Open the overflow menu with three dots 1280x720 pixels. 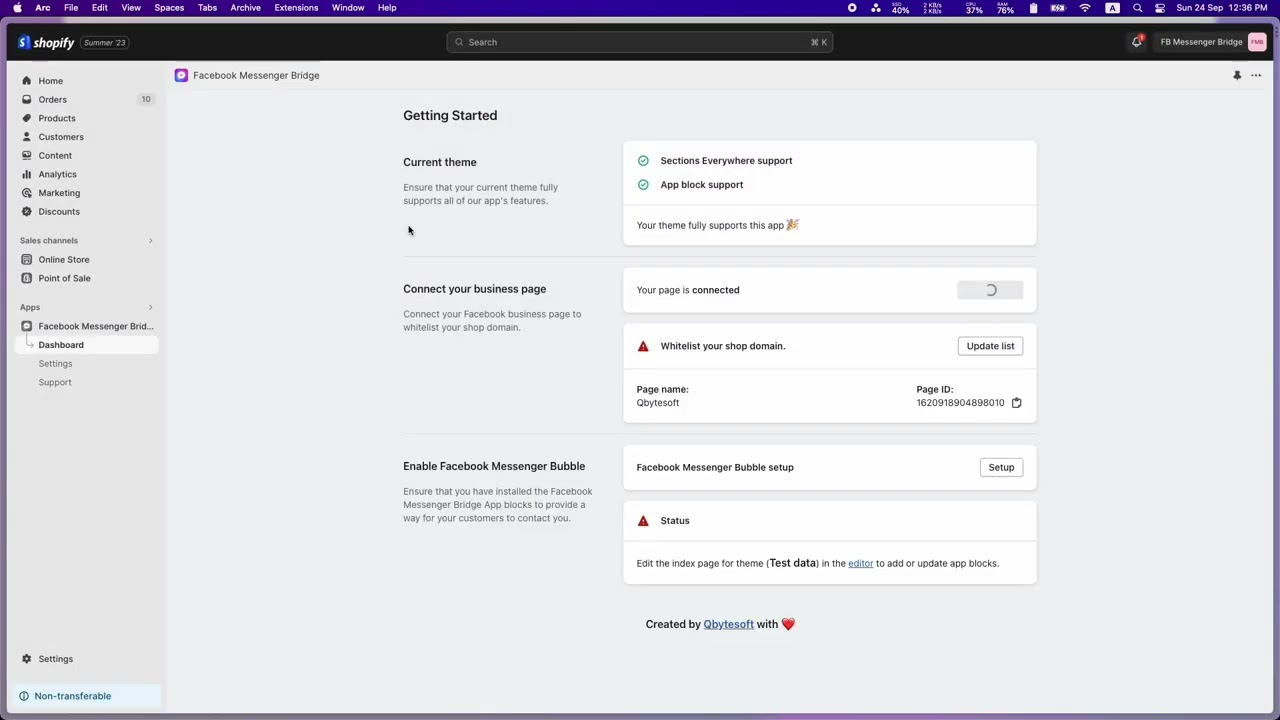(1256, 75)
